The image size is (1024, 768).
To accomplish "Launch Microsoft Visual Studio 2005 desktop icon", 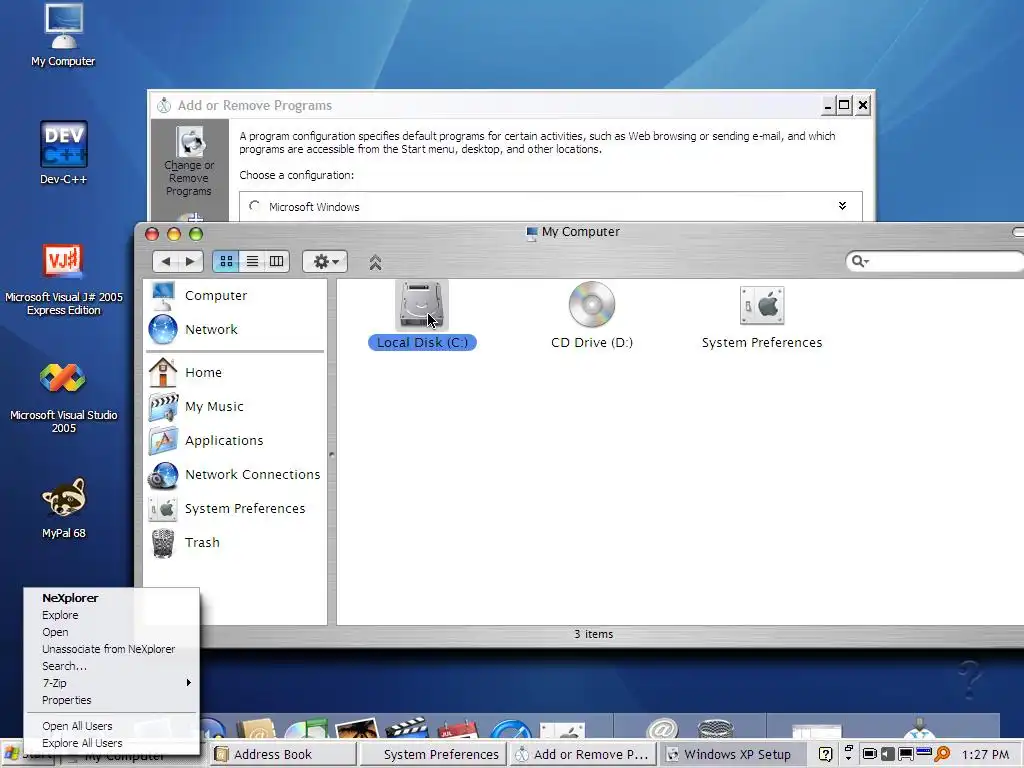I will pos(63,397).
